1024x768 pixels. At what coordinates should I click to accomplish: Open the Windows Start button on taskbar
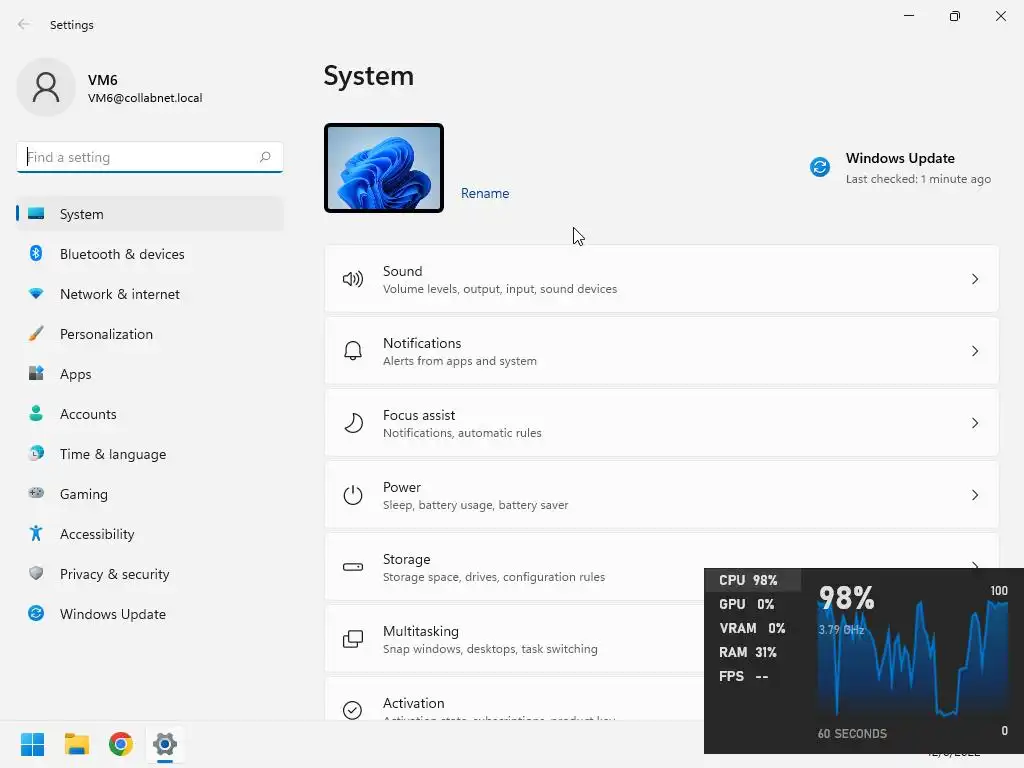tap(33, 744)
